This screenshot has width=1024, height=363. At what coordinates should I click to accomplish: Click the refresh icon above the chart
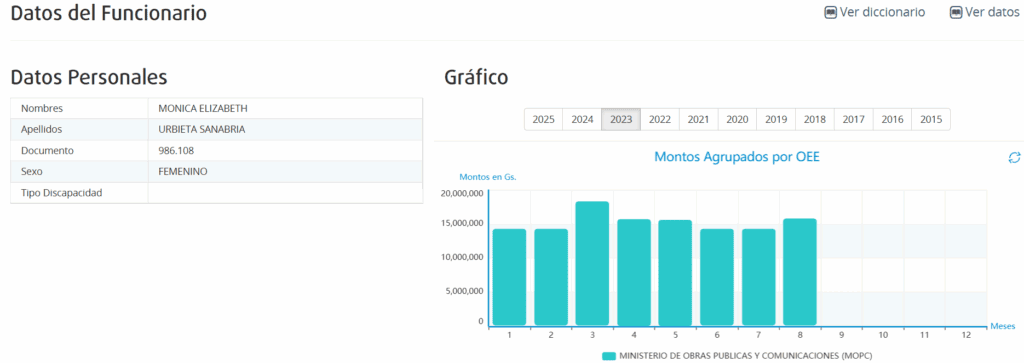click(1014, 157)
